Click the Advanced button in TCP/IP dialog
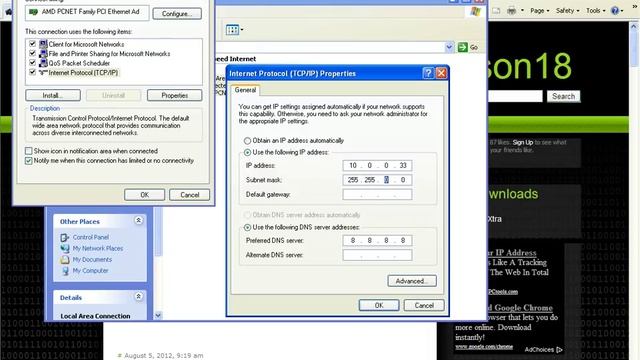 coord(412,281)
